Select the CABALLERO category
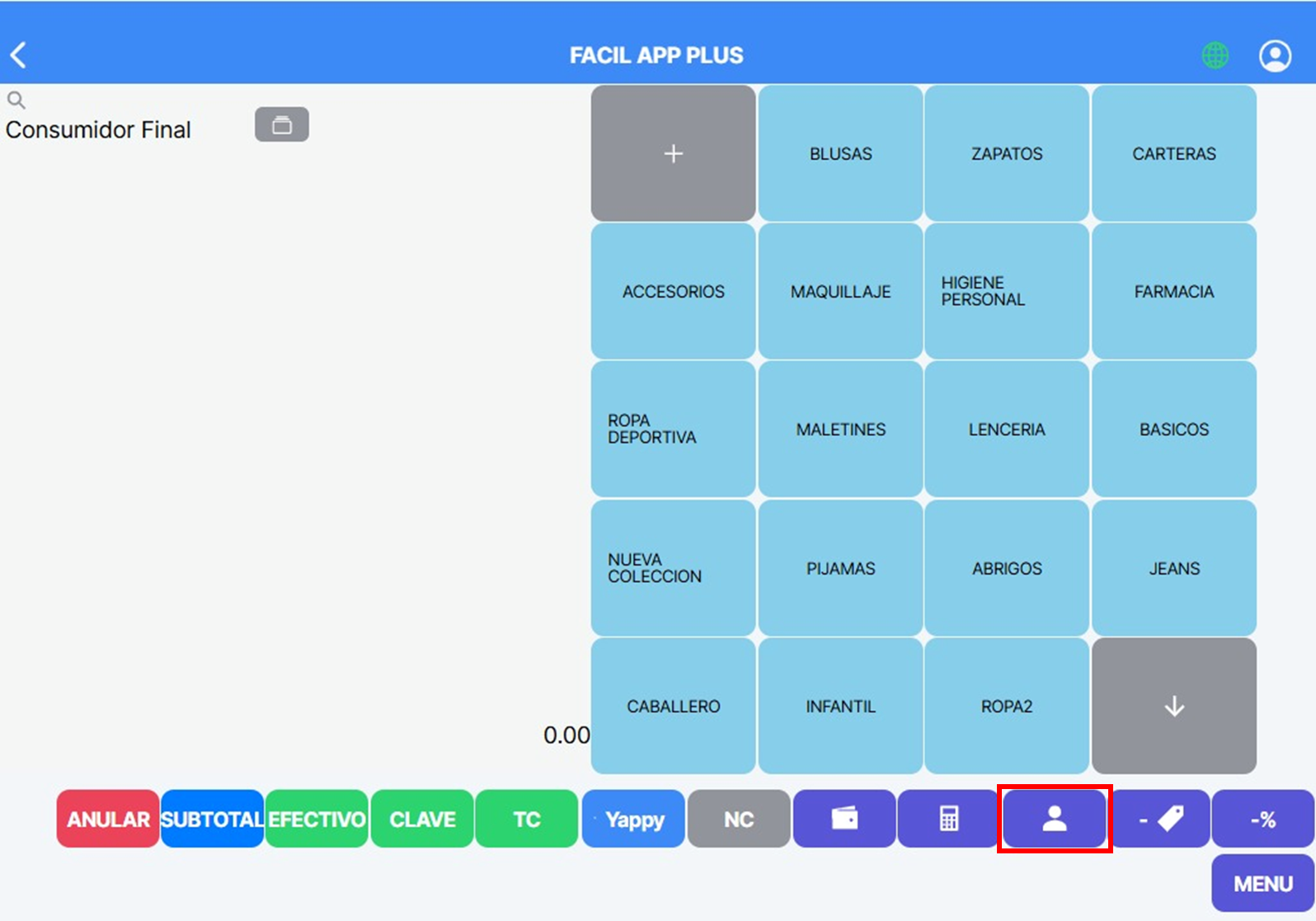Viewport: 1316px width, 921px height. (x=674, y=706)
